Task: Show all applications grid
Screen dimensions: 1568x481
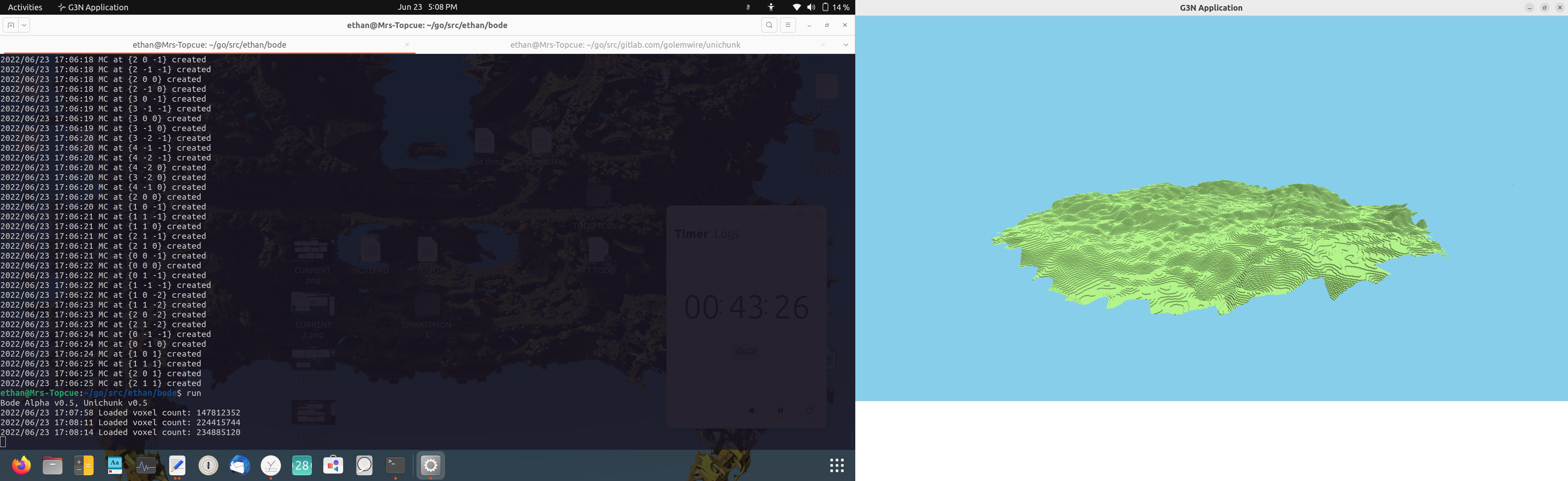Action: 837,466
